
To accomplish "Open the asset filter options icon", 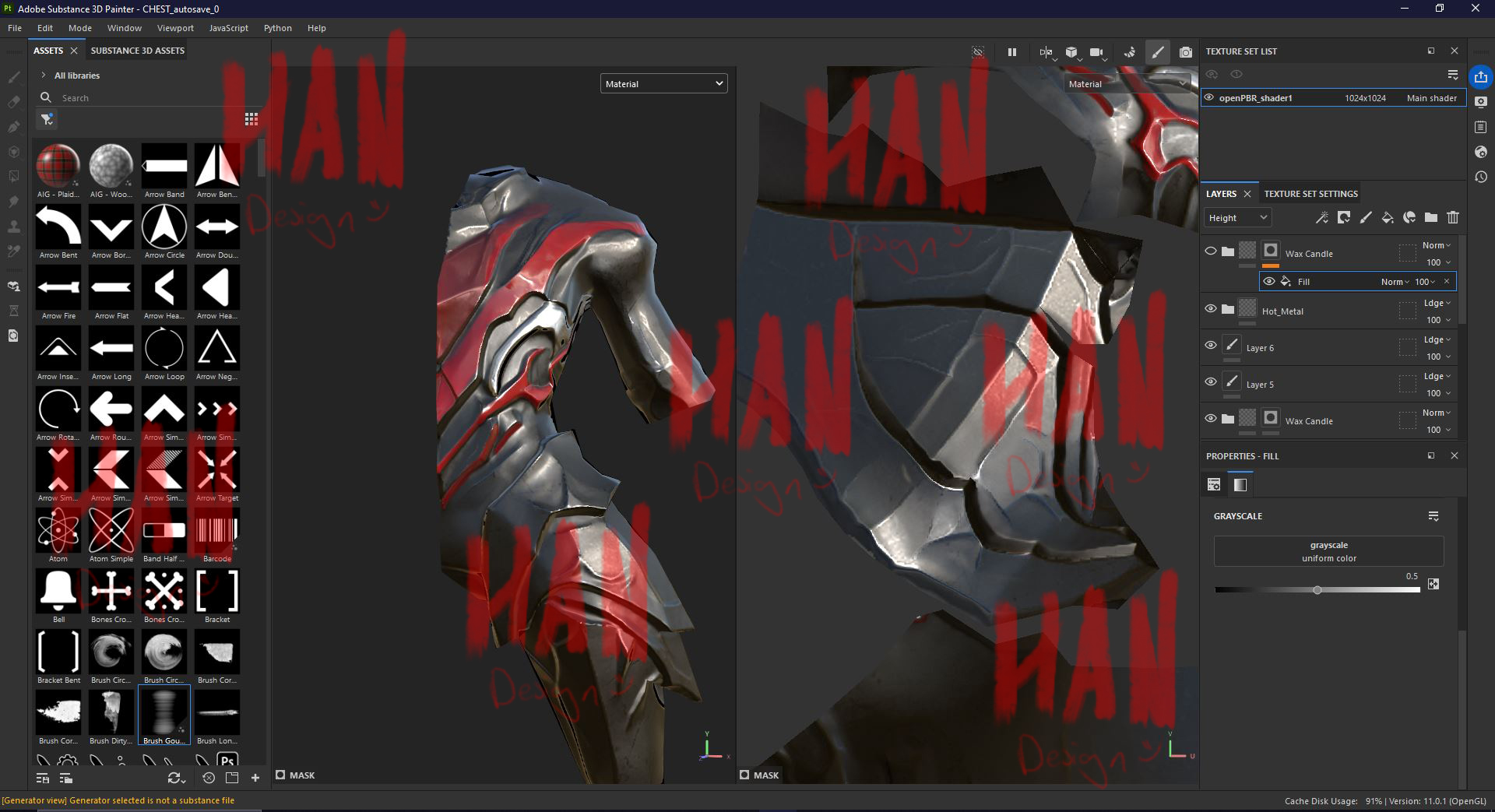I will [x=47, y=119].
